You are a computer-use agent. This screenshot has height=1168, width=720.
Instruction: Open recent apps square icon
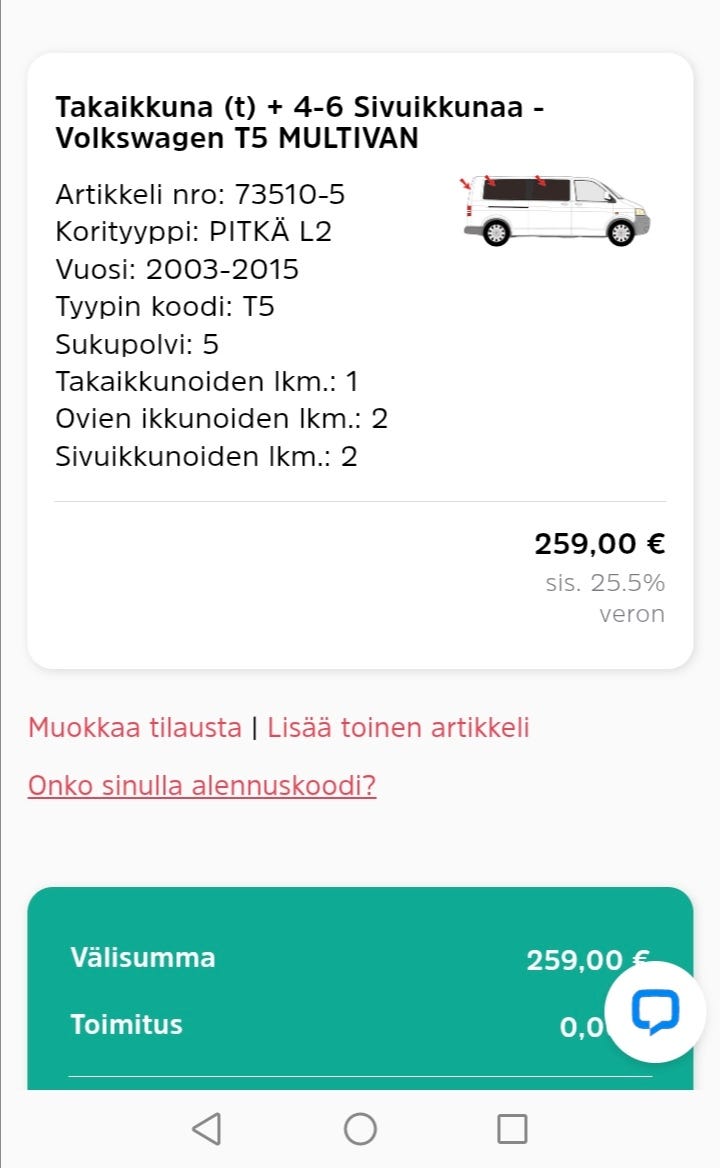tap(512, 1129)
